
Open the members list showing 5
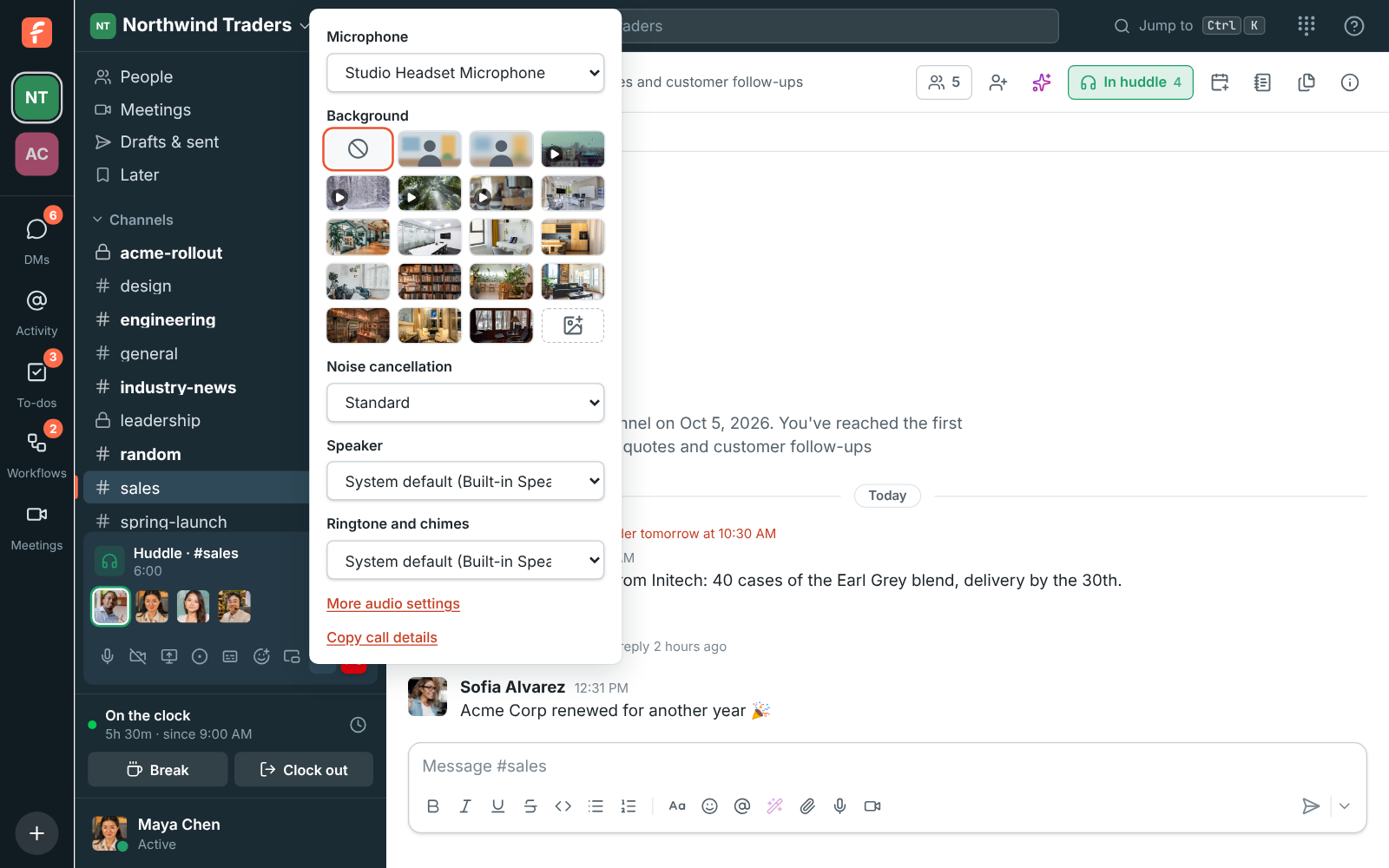point(944,82)
